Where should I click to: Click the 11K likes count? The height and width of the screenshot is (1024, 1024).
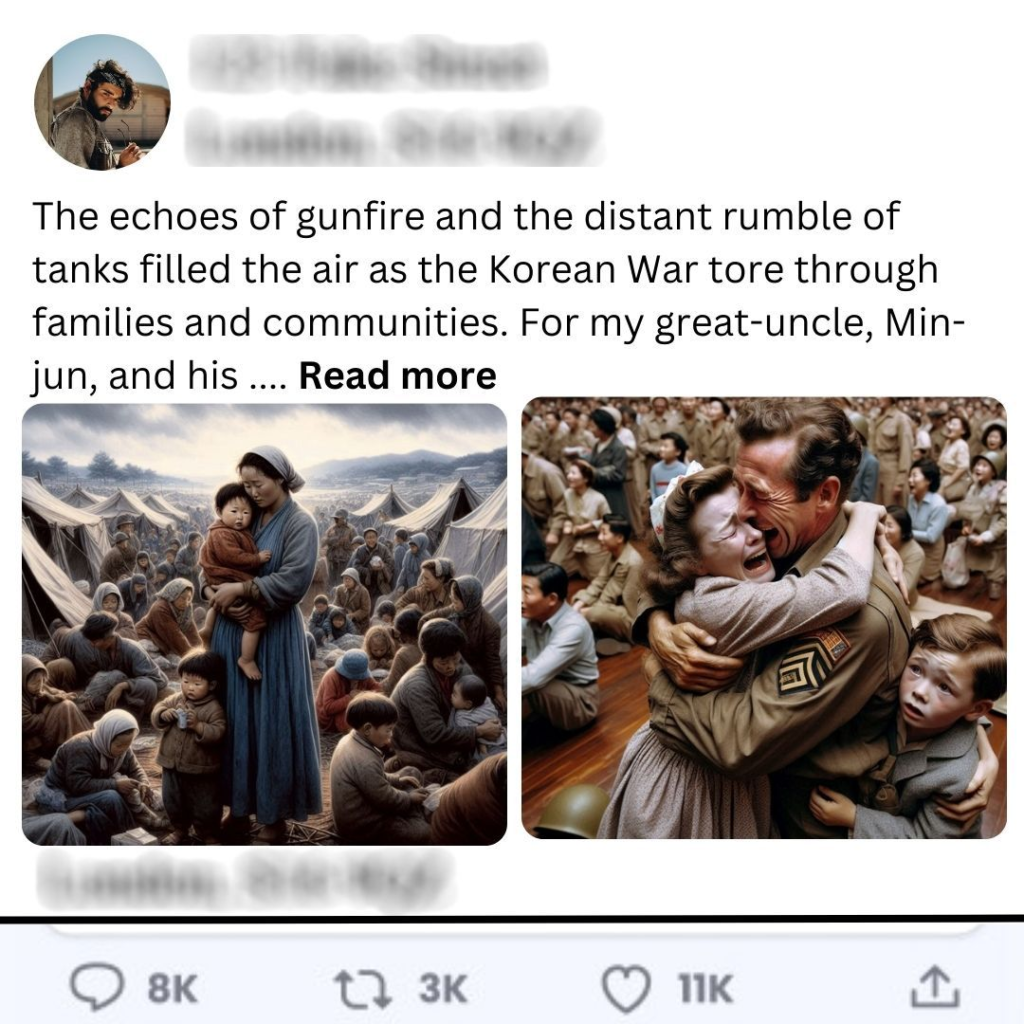click(705, 990)
